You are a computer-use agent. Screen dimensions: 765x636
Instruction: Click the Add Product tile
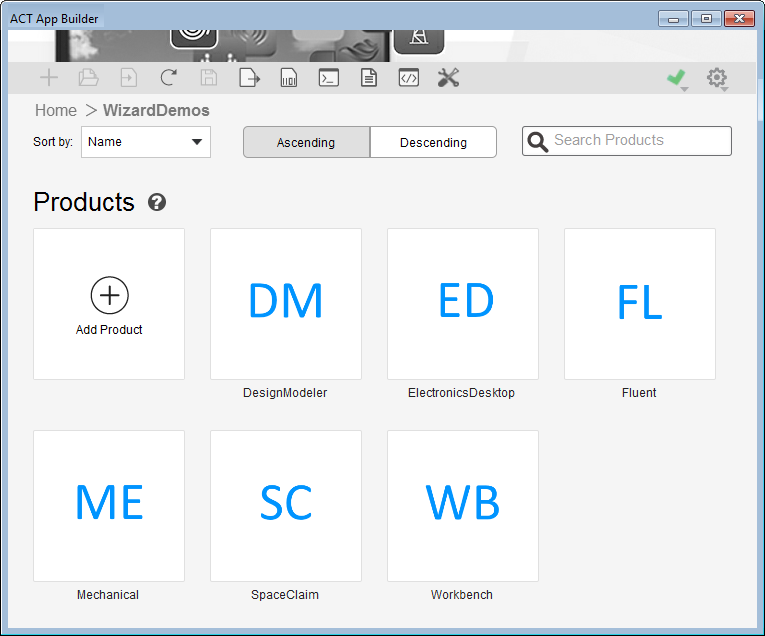109,304
